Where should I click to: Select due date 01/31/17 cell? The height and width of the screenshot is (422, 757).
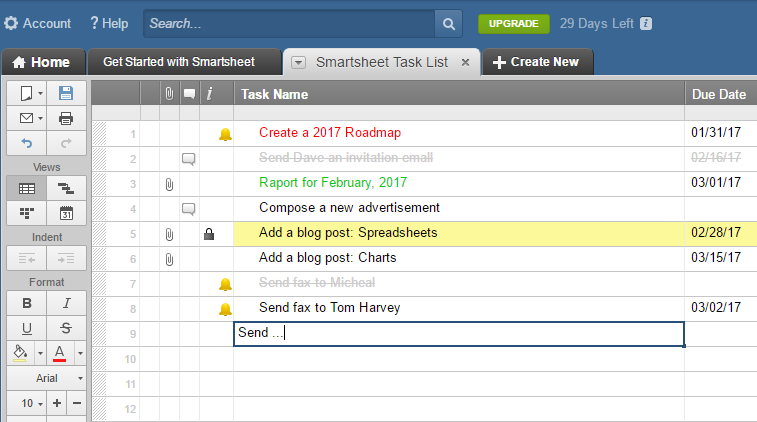click(721, 133)
